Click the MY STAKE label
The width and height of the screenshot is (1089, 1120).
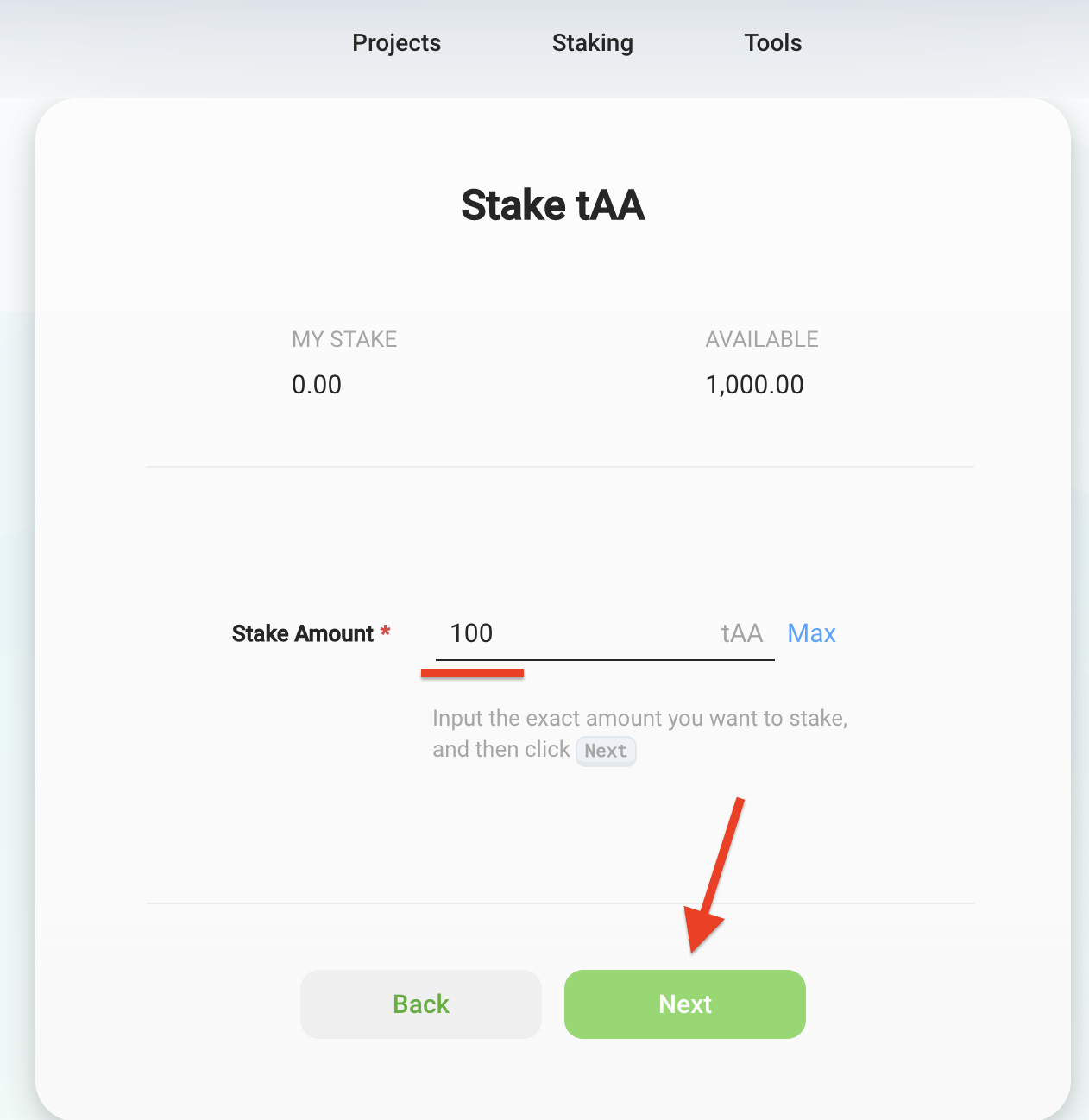(344, 339)
